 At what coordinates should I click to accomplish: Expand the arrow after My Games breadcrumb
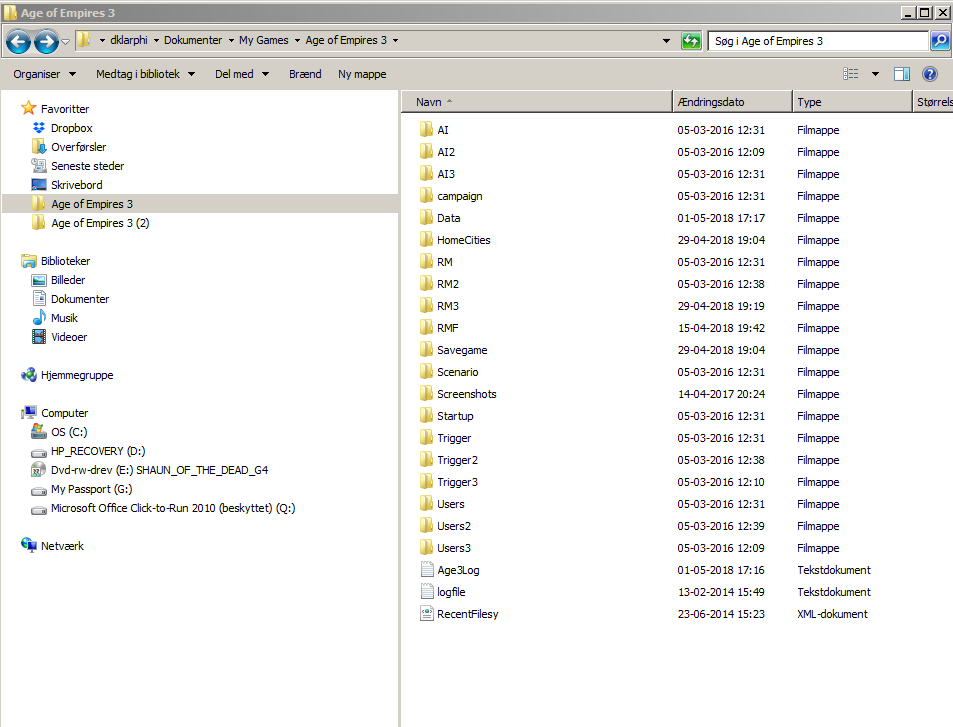click(x=297, y=40)
